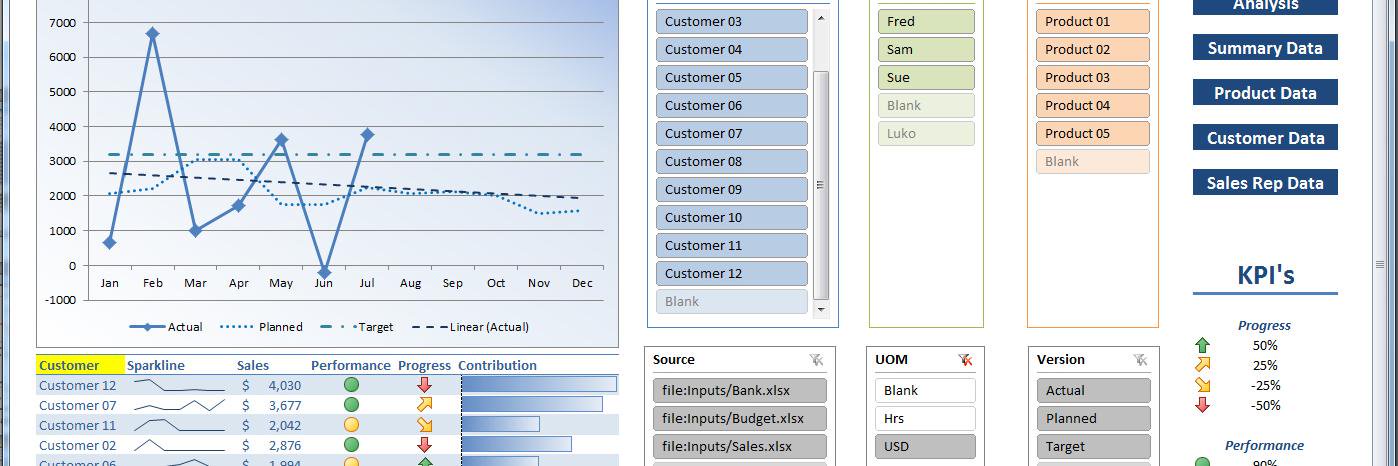1398x466 pixels.
Task: Select the sparkline in Customer 02 row
Action: click(x=180, y=445)
